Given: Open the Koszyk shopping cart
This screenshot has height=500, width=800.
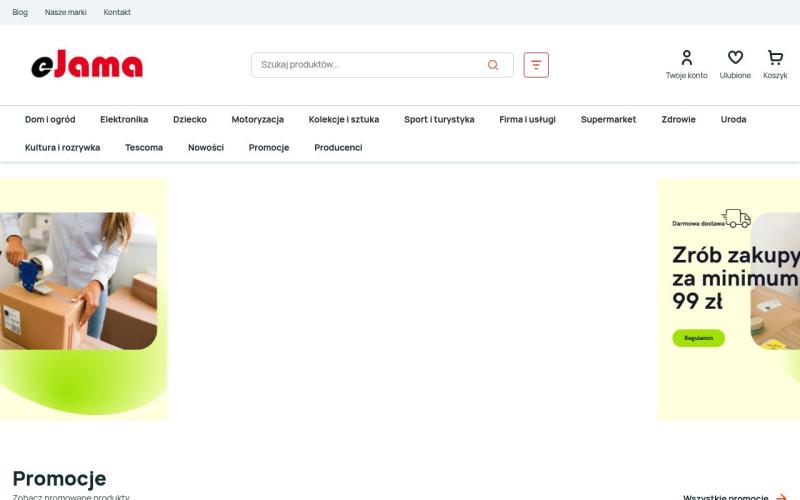Looking at the screenshot, I should point(775,58).
